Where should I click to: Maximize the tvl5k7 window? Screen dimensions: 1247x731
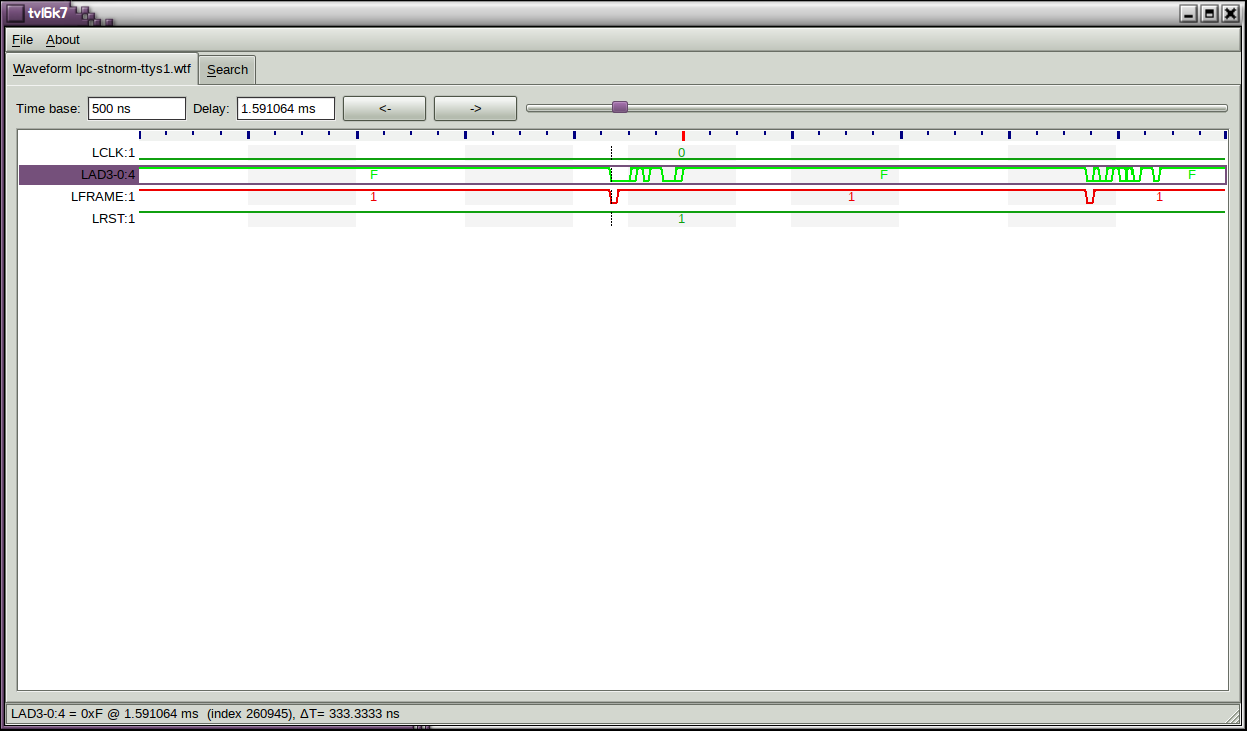point(1209,13)
